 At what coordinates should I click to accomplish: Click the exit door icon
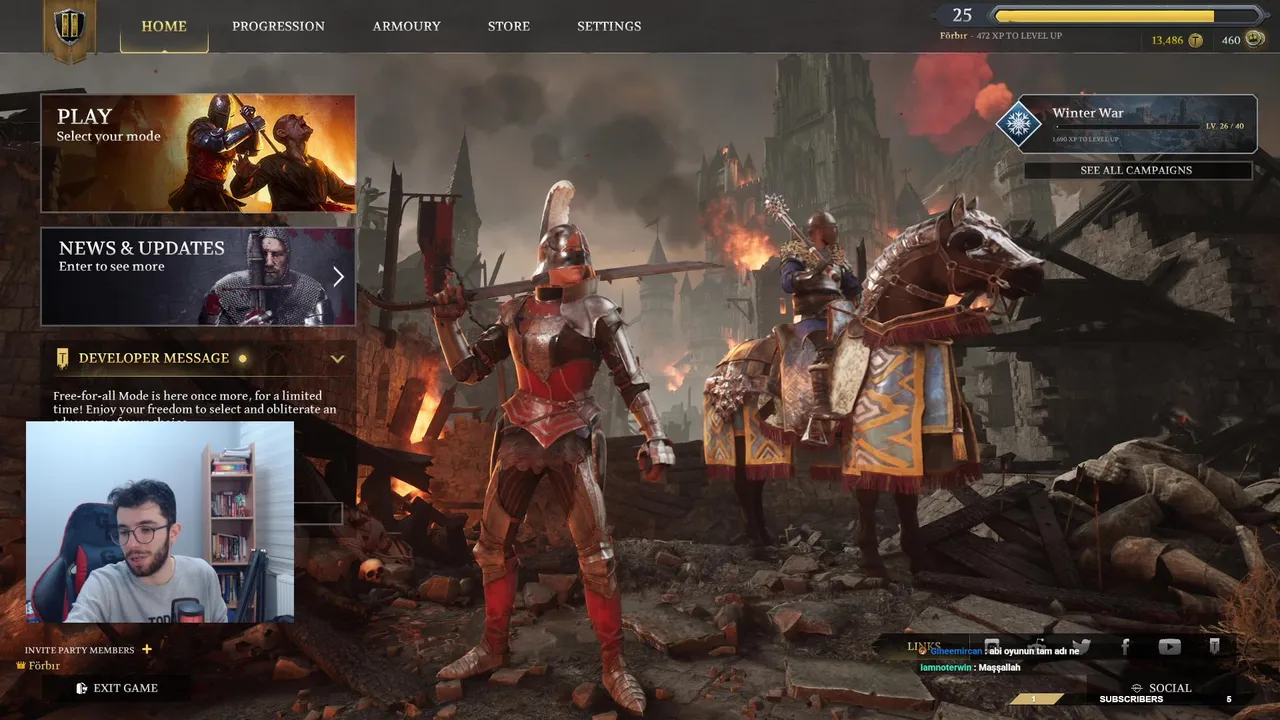point(82,688)
